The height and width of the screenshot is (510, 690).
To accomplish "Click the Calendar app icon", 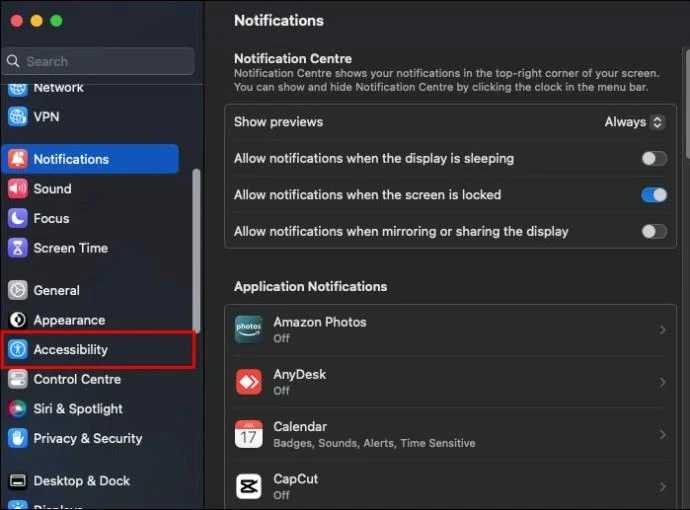I will click(x=249, y=434).
